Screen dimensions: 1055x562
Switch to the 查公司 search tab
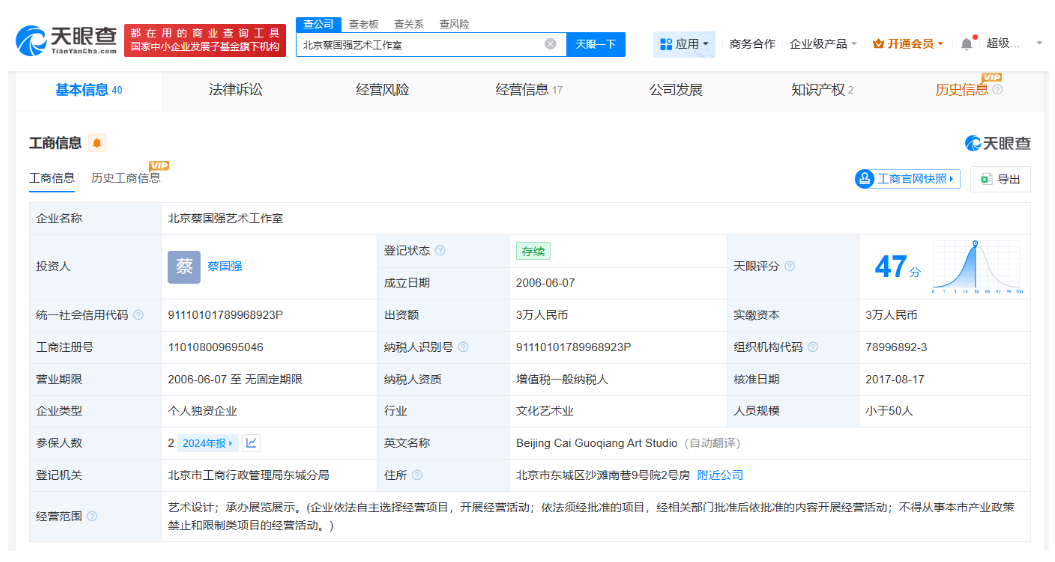[x=318, y=24]
